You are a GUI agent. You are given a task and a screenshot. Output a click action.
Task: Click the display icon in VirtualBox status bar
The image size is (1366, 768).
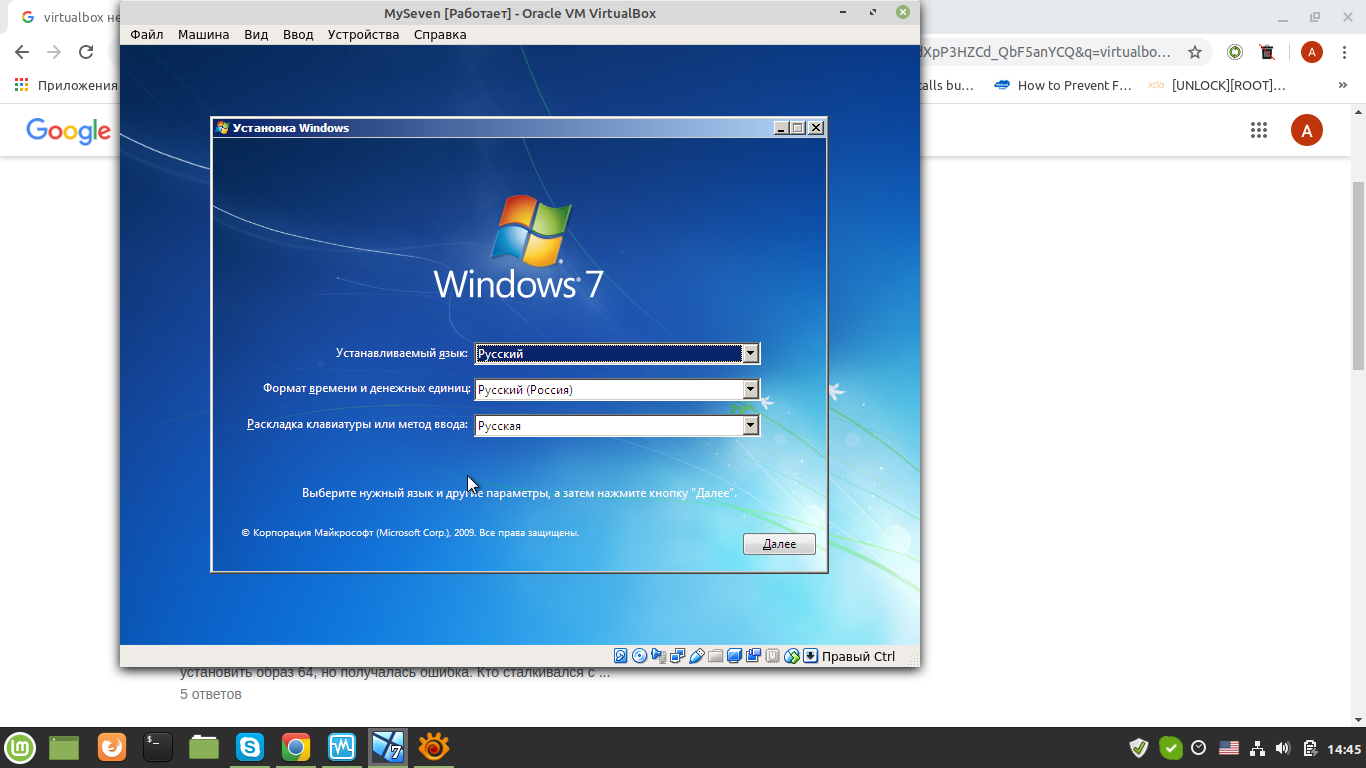[735, 656]
